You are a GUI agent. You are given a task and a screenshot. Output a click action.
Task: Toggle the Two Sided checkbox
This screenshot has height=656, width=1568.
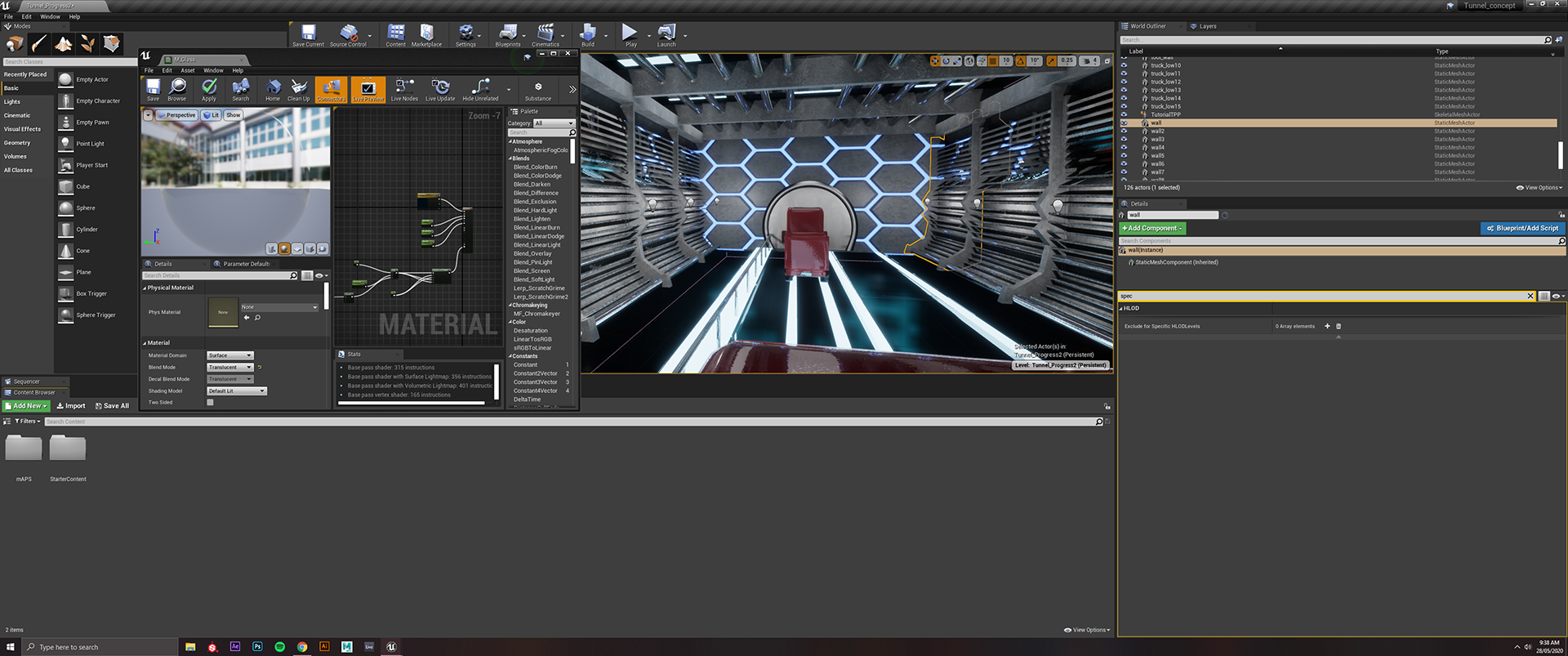[210, 402]
